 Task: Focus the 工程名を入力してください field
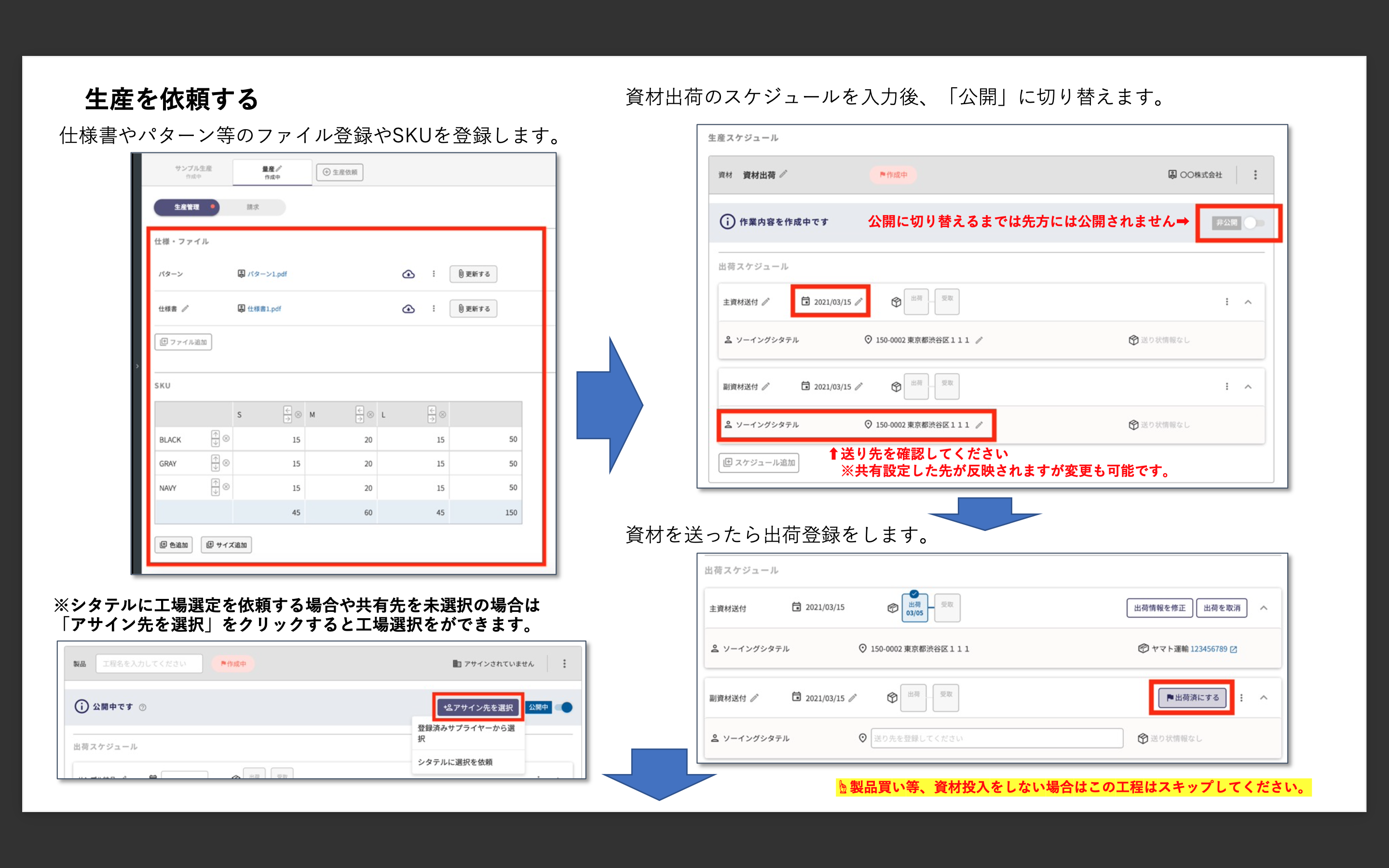[149, 664]
